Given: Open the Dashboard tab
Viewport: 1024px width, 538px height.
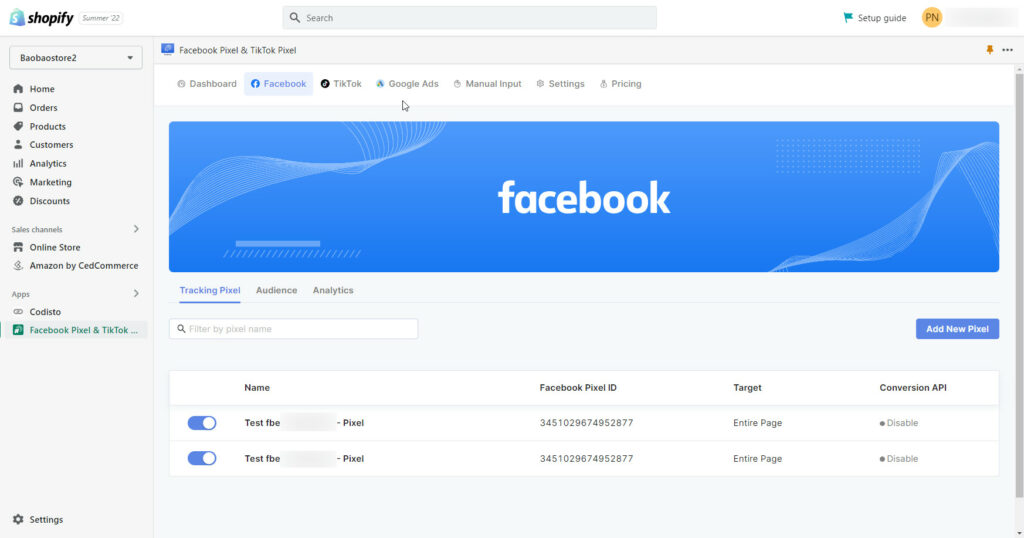Looking at the screenshot, I should pyautogui.click(x=206, y=84).
